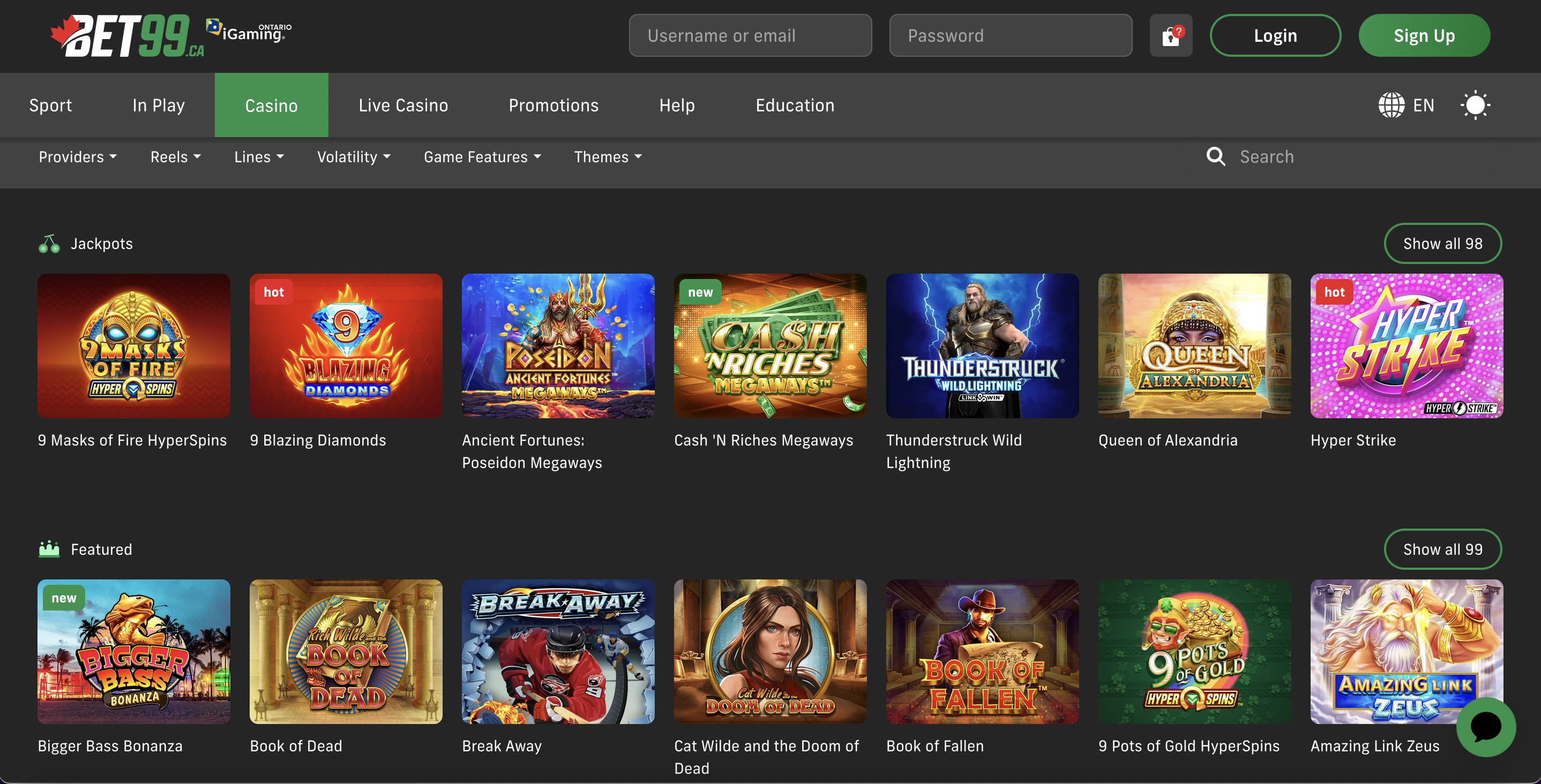Open the Book of Fallen thumbnail

pos(982,651)
